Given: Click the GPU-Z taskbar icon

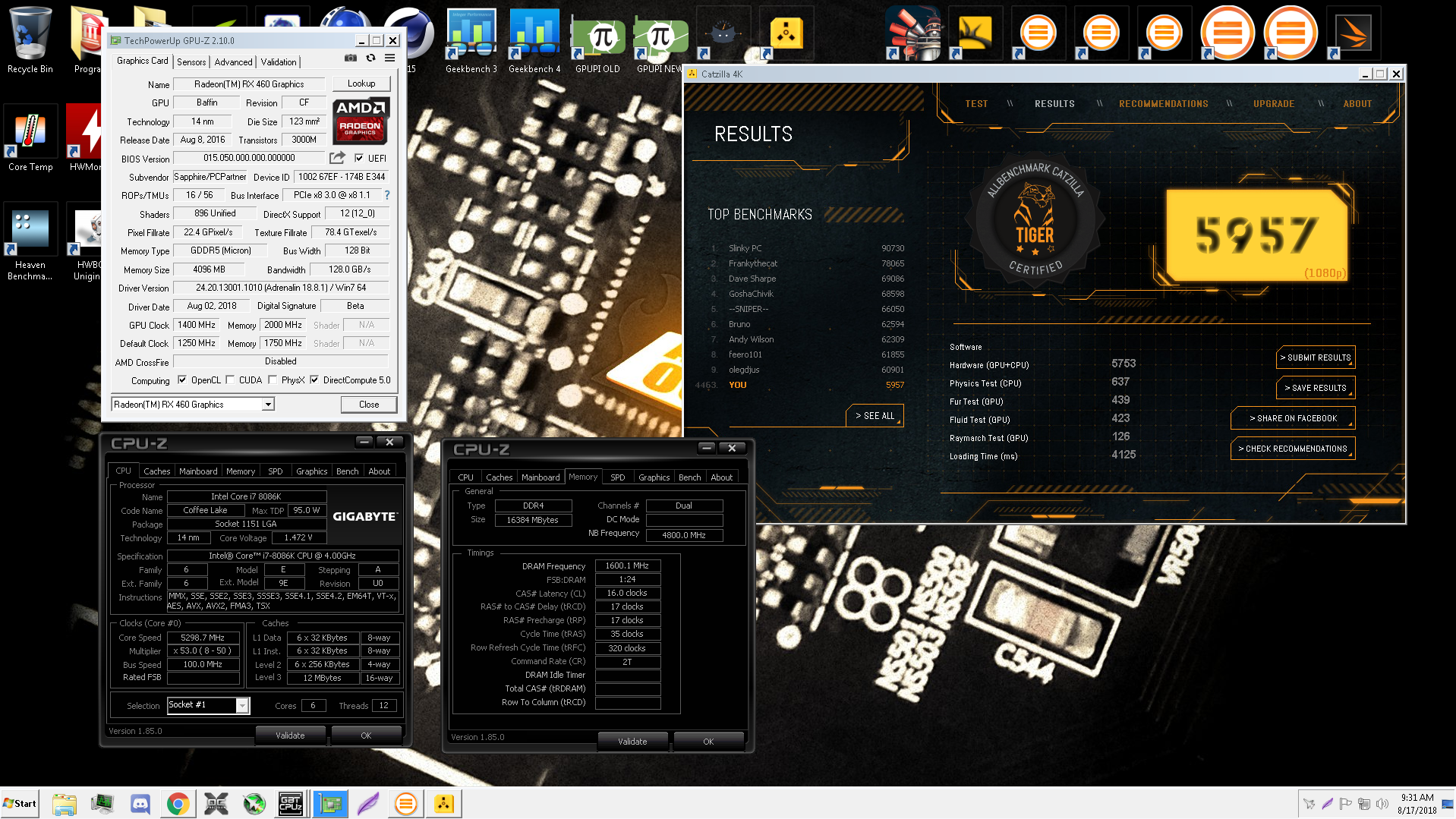Looking at the screenshot, I should (x=329, y=803).
